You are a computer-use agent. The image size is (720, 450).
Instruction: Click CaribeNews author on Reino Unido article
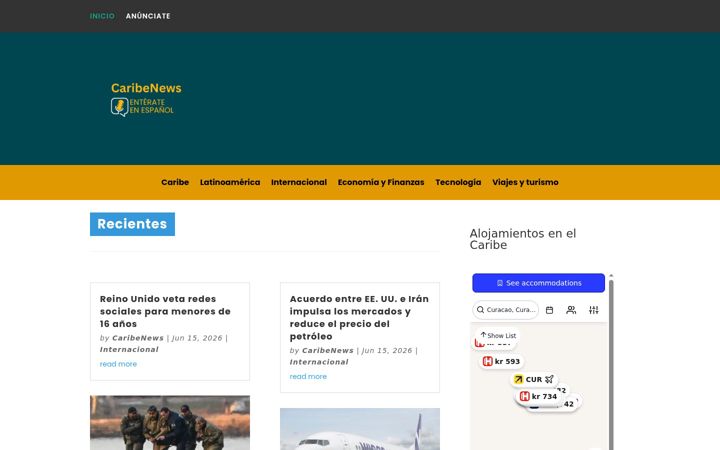coord(138,338)
